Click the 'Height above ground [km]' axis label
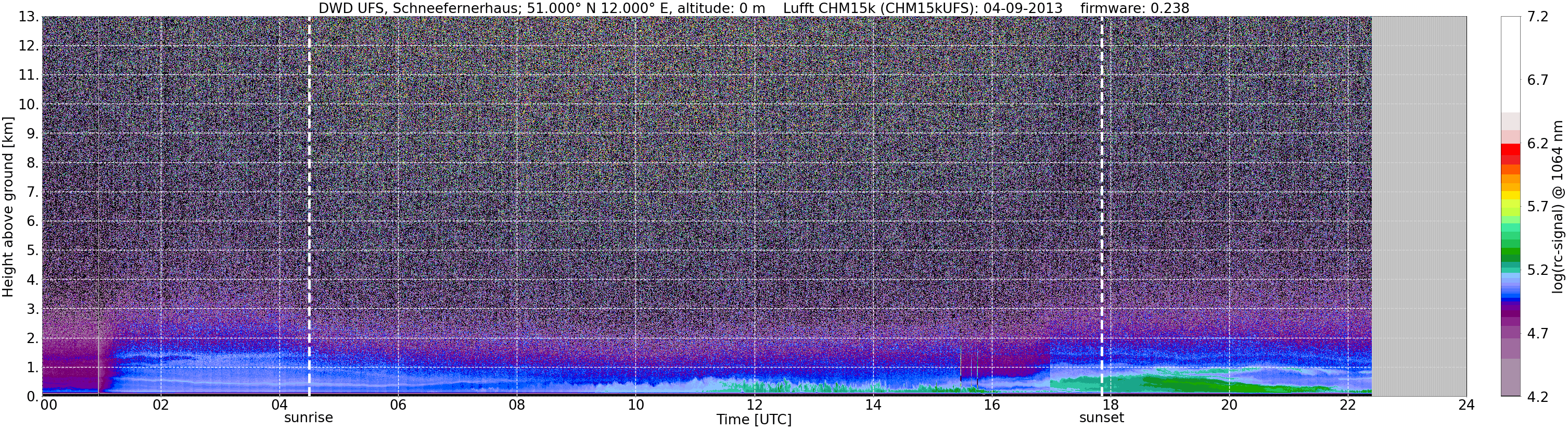The height and width of the screenshot is (430, 1568). pos(8,207)
